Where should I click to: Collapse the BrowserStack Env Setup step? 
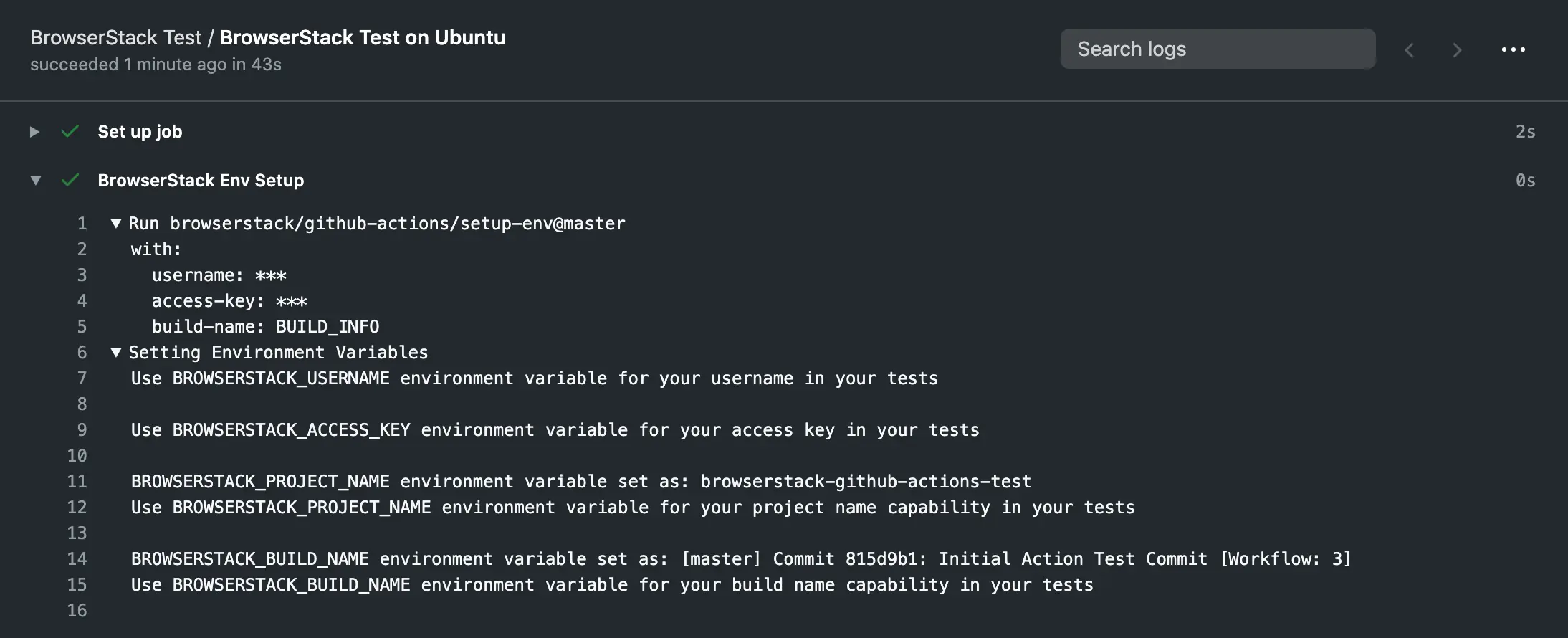point(34,180)
